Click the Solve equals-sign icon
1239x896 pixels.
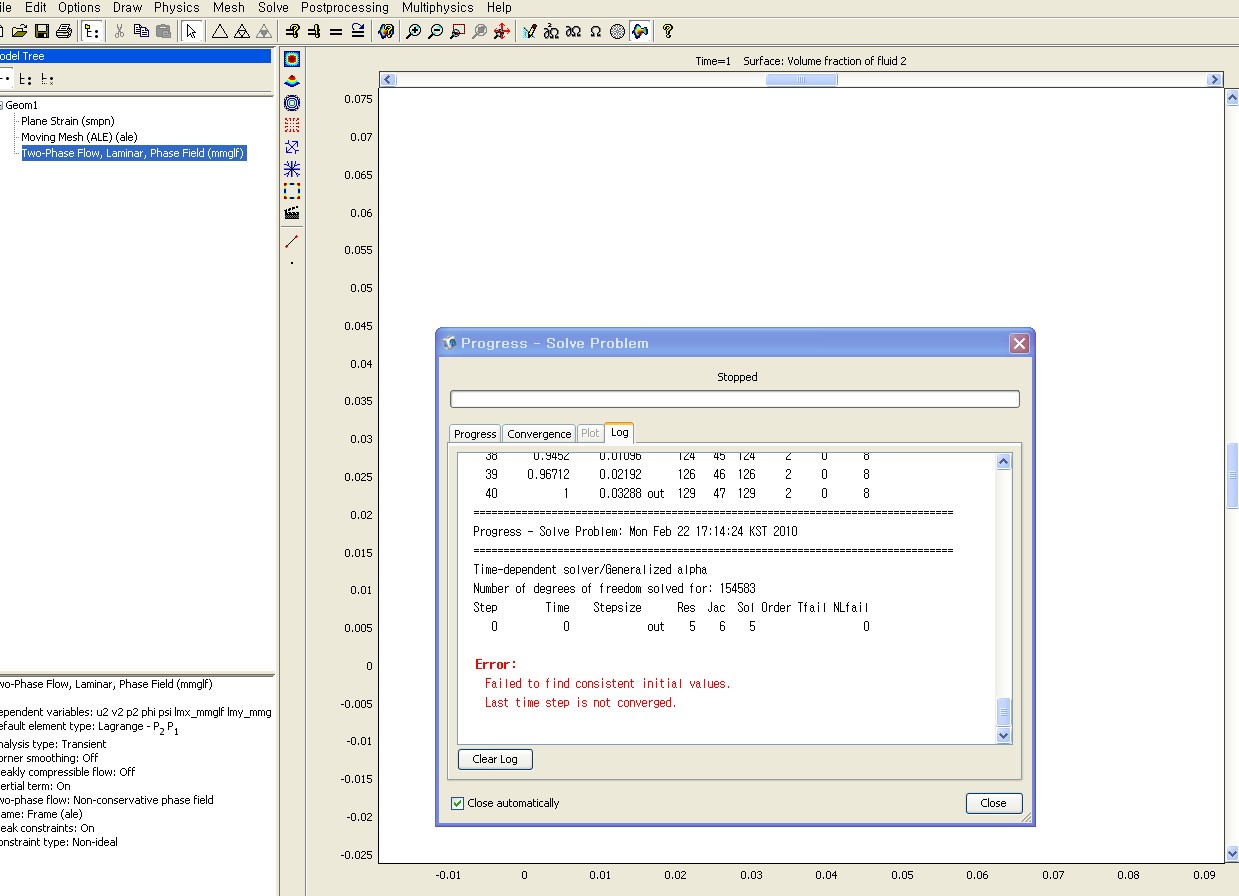click(x=336, y=31)
